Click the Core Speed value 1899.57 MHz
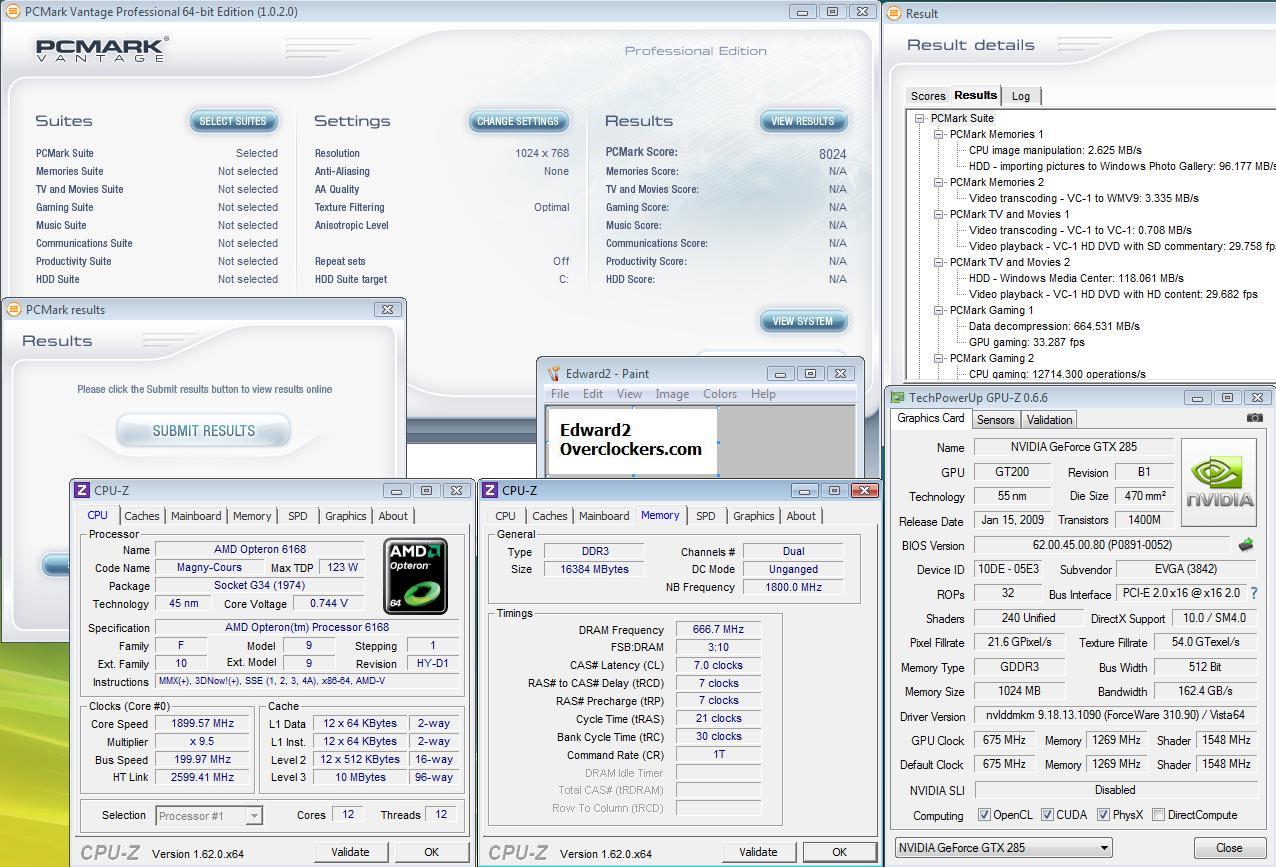 (204, 723)
